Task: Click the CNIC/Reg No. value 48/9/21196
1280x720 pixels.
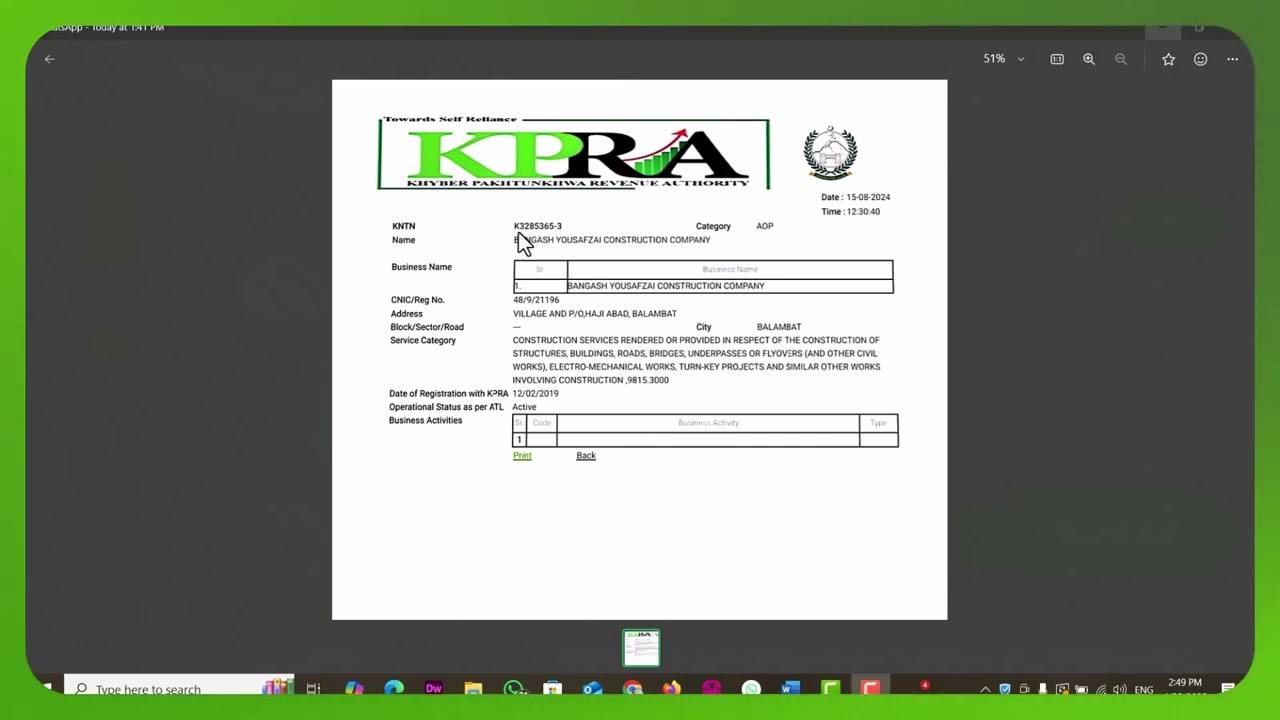Action: pos(536,300)
